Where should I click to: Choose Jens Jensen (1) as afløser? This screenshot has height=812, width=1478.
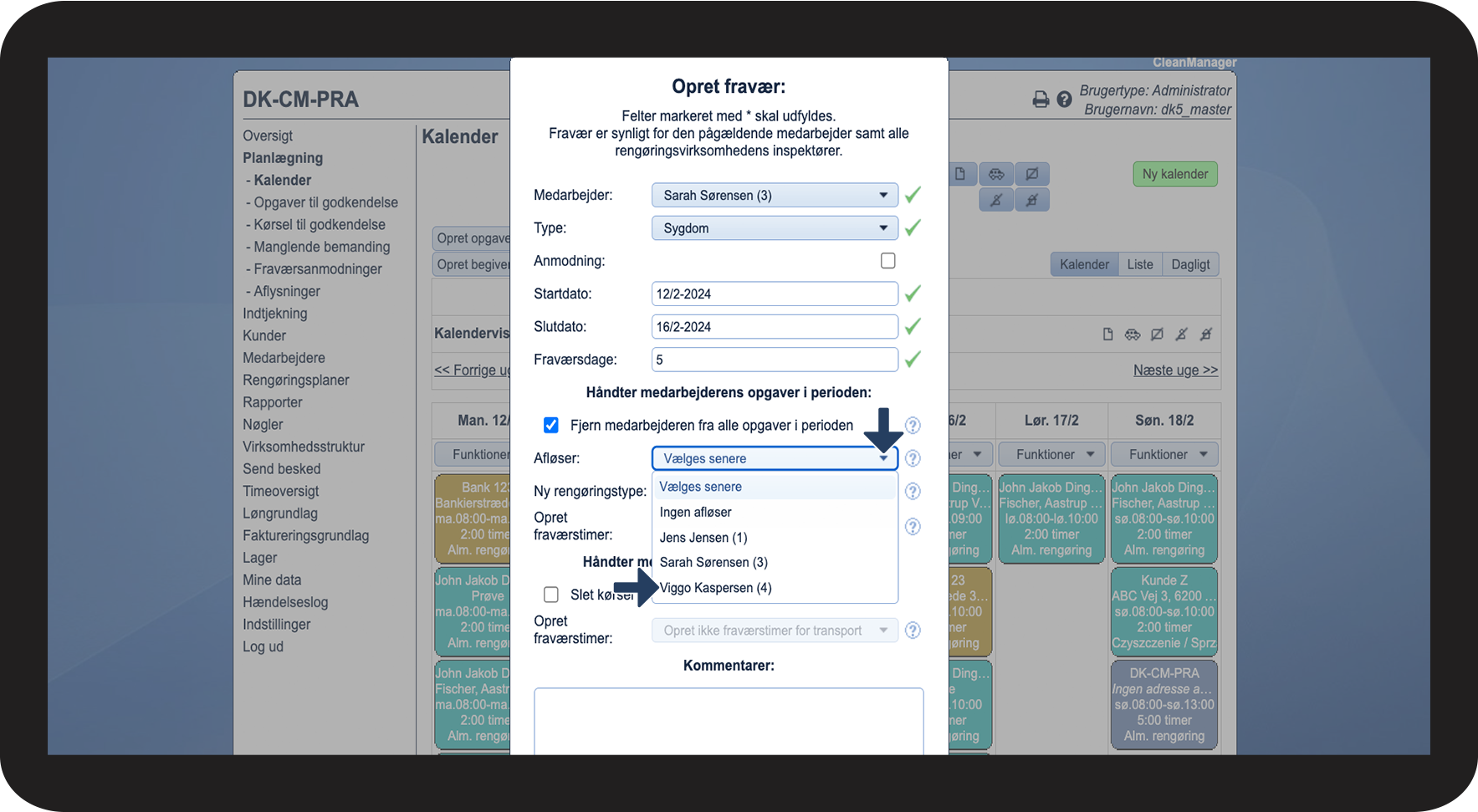click(x=775, y=538)
